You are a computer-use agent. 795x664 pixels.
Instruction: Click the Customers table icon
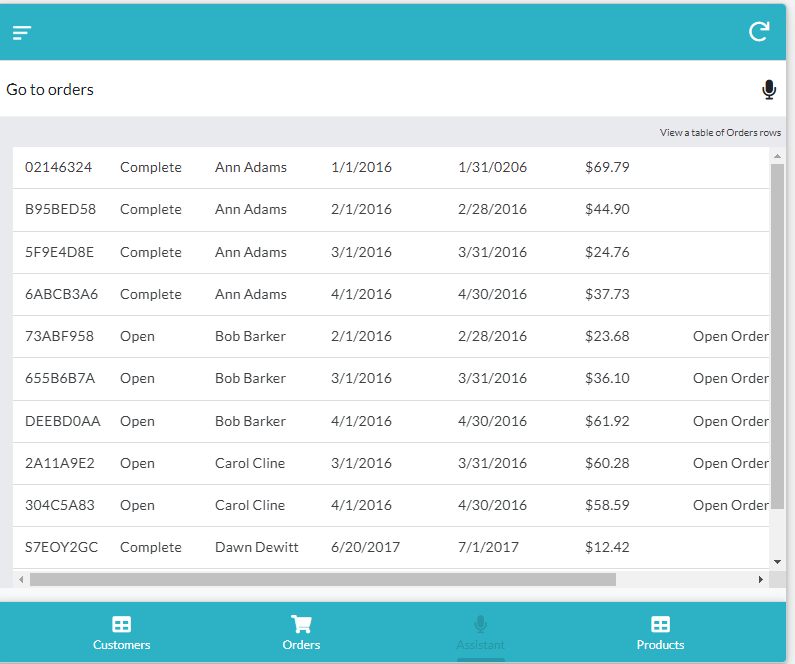[x=122, y=624]
